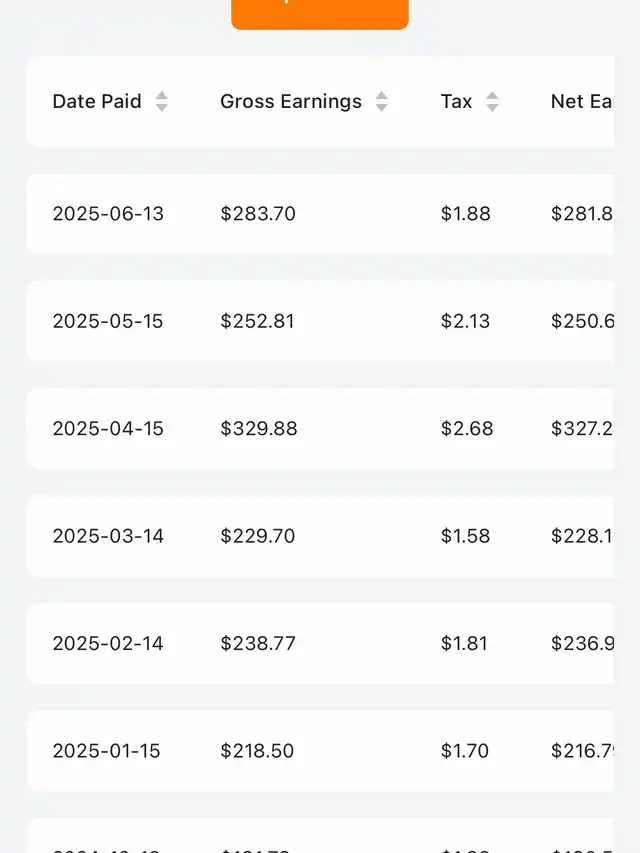Open the 2025-05-15 payment row
The width and height of the screenshot is (640, 853).
click(320, 321)
